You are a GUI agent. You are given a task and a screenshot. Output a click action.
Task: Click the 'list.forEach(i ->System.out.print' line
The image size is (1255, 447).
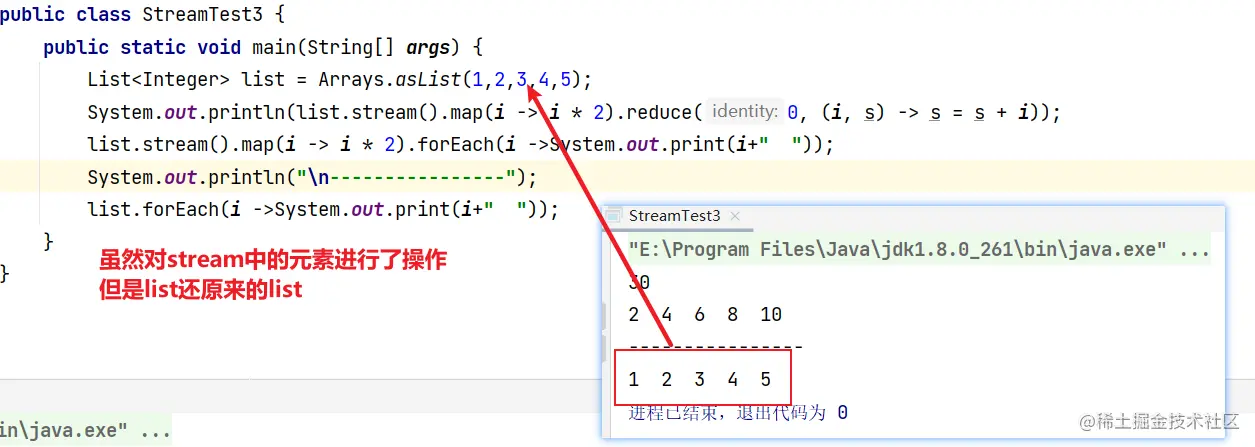tap(323, 209)
